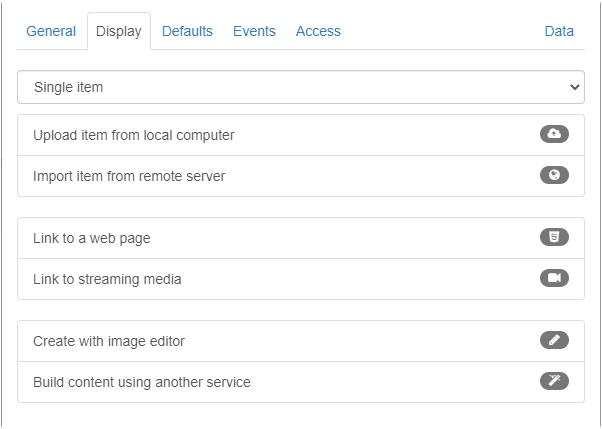Image resolution: width=602 pixels, height=429 pixels.
Task: Choose Upload item from local computer
Action: pyautogui.click(x=301, y=135)
